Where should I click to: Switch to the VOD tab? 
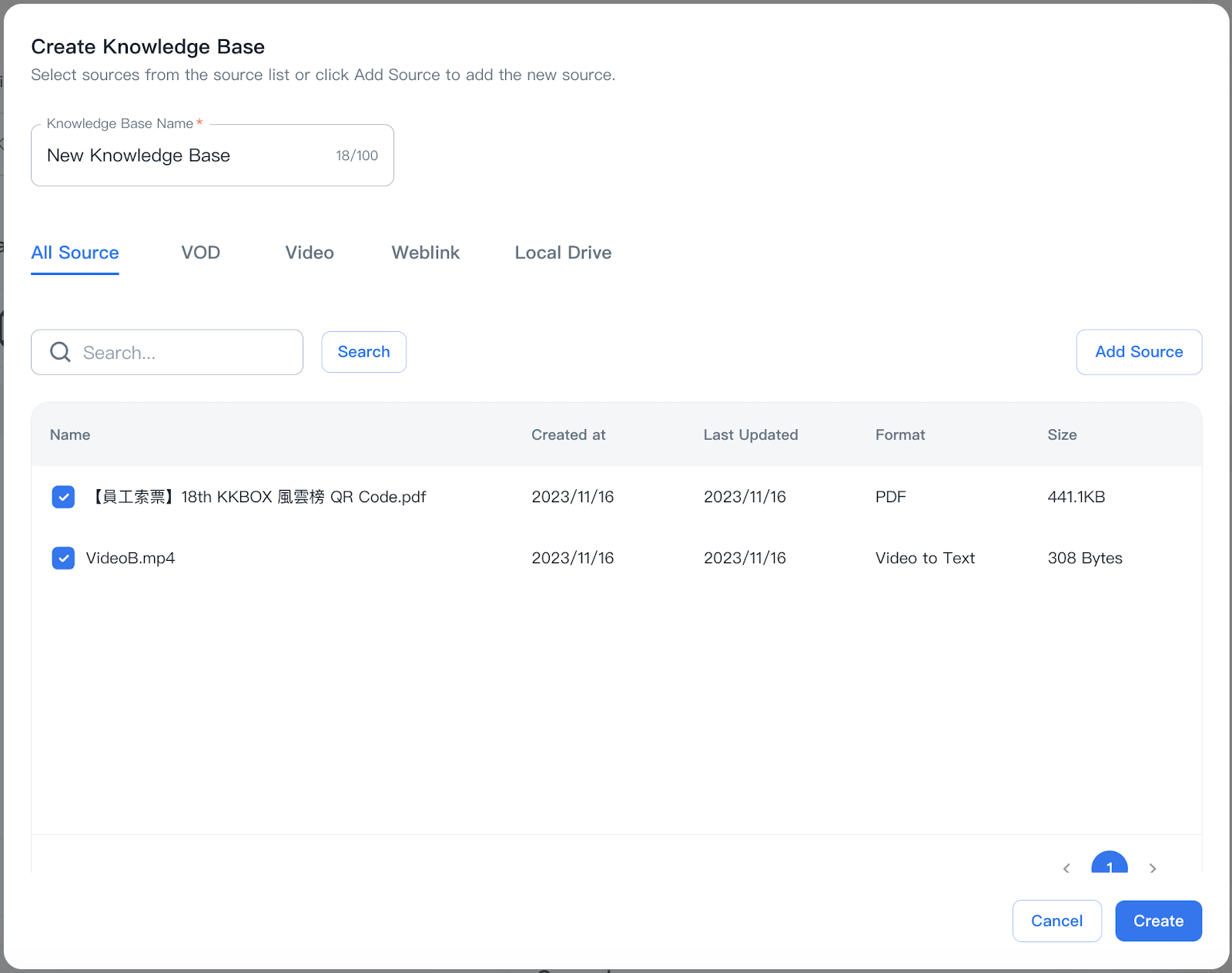(200, 253)
